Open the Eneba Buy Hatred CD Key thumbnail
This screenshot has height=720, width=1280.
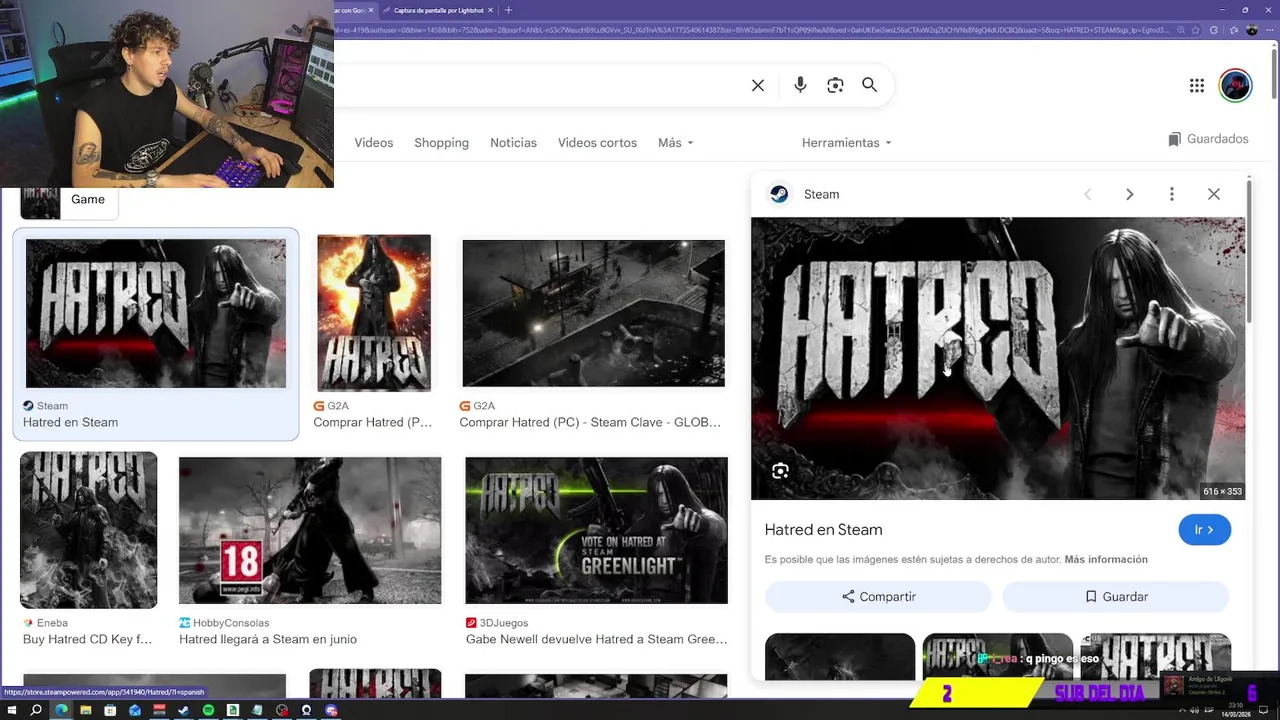(88, 530)
